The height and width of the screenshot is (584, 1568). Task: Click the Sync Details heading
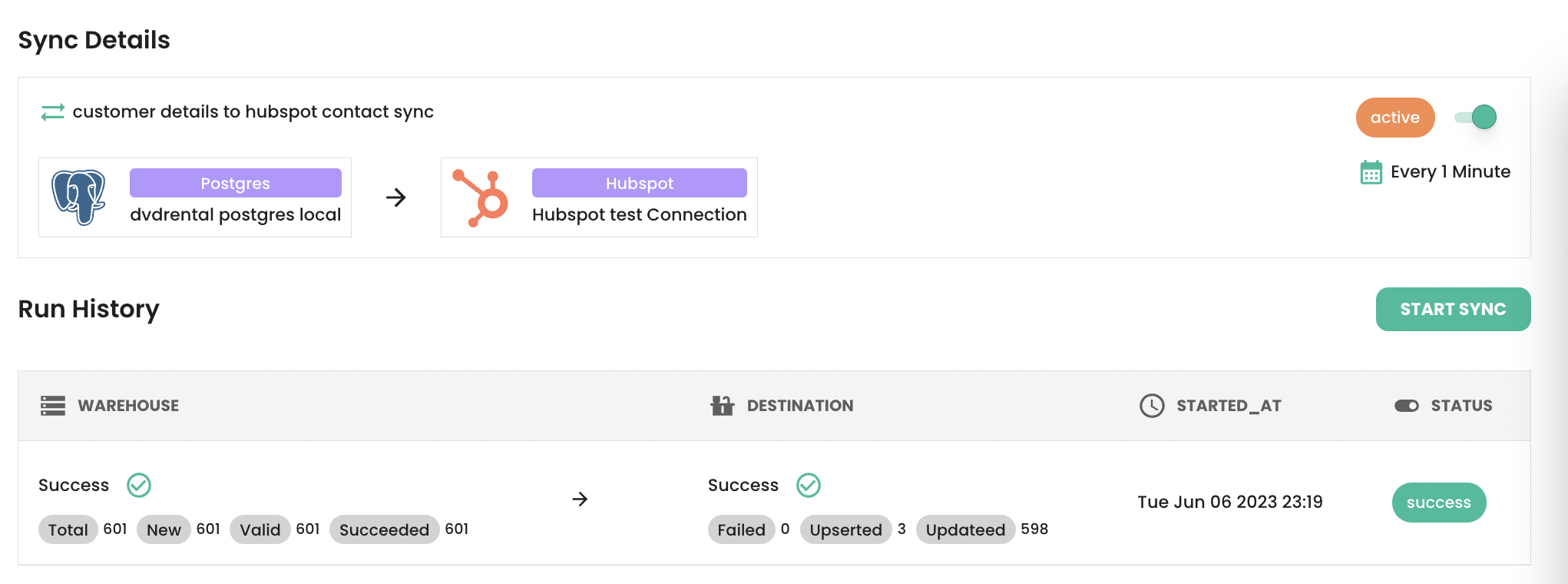94,40
